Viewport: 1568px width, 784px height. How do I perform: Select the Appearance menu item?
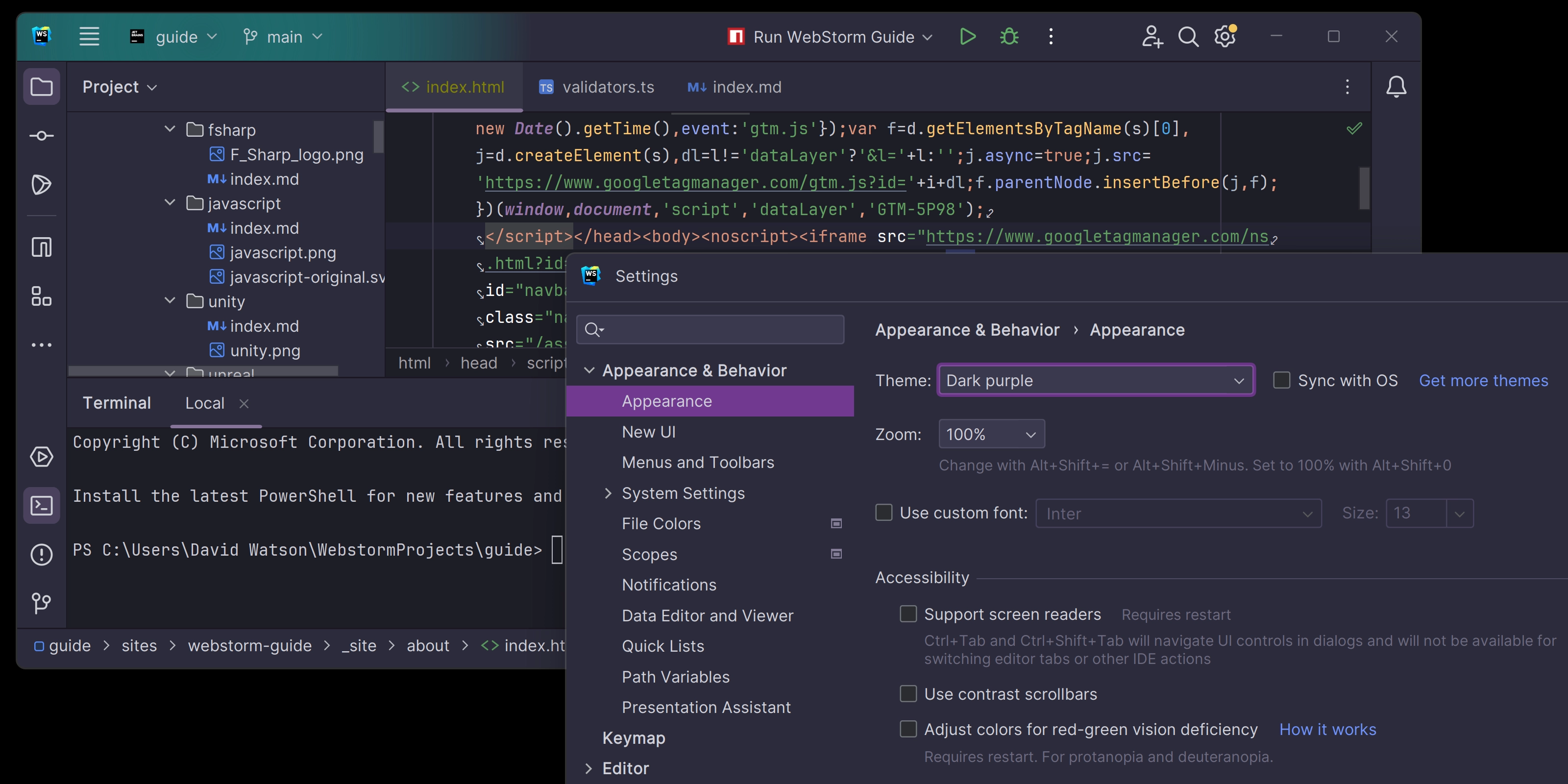click(666, 401)
